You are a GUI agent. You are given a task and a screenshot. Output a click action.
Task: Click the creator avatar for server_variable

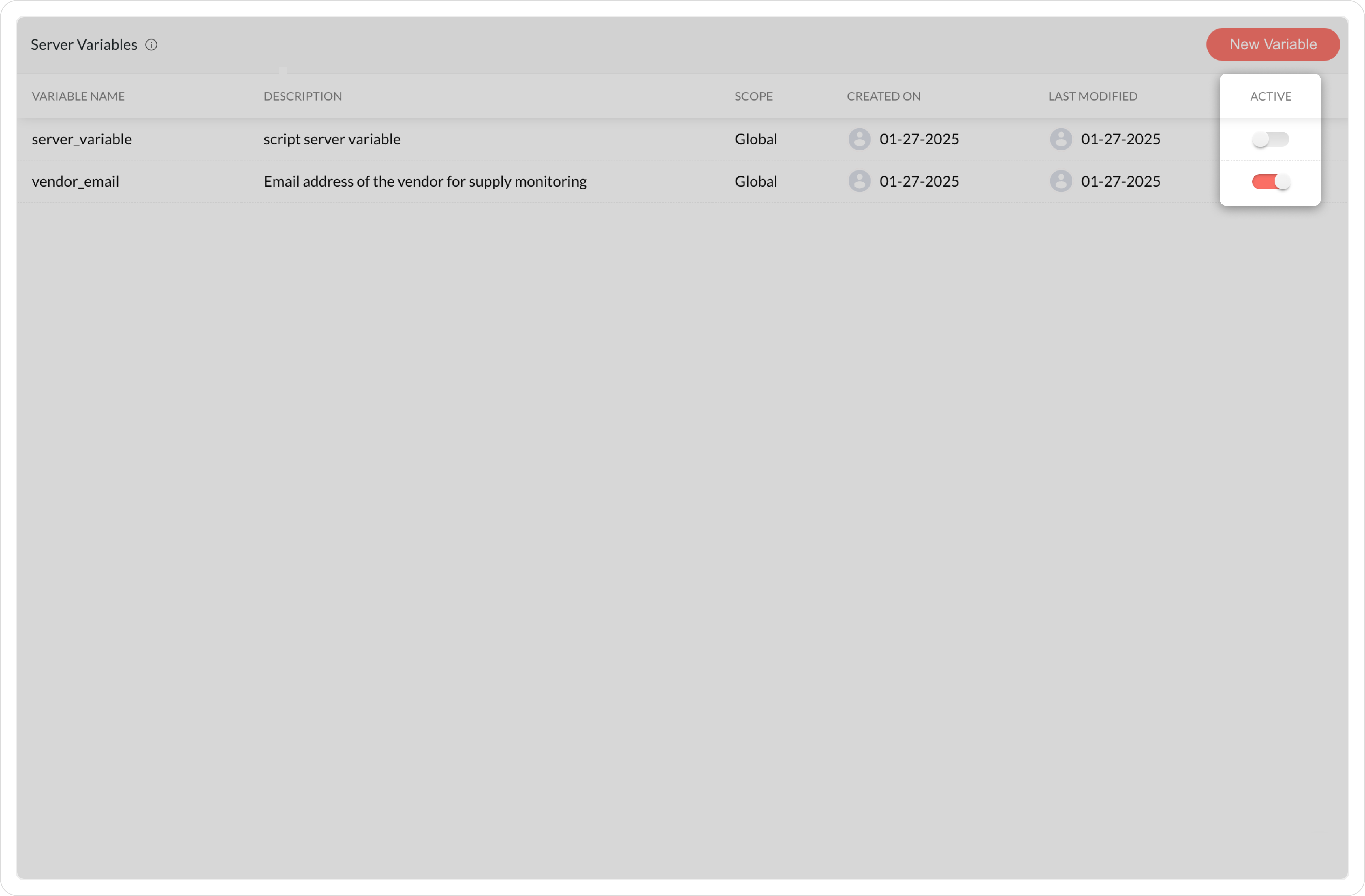[x=859, y=139]
